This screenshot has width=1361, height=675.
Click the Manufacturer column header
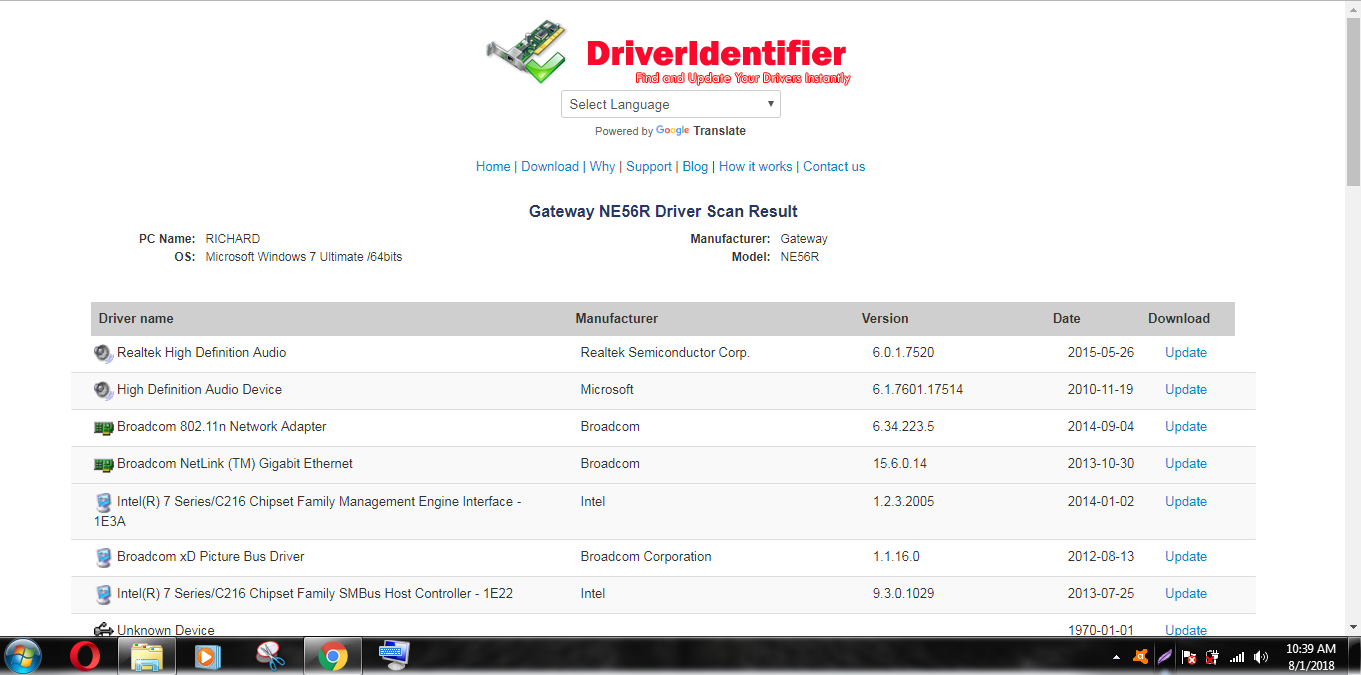616,319
